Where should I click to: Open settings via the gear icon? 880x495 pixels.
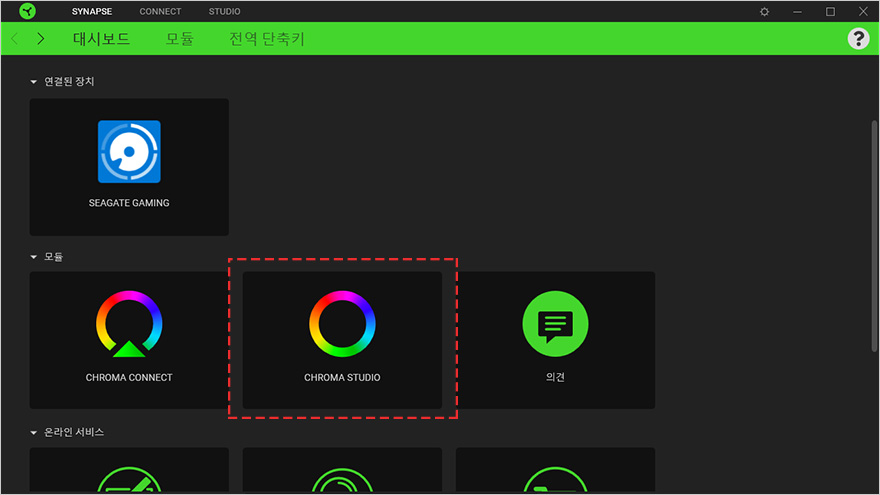click(x=764, y=11)
